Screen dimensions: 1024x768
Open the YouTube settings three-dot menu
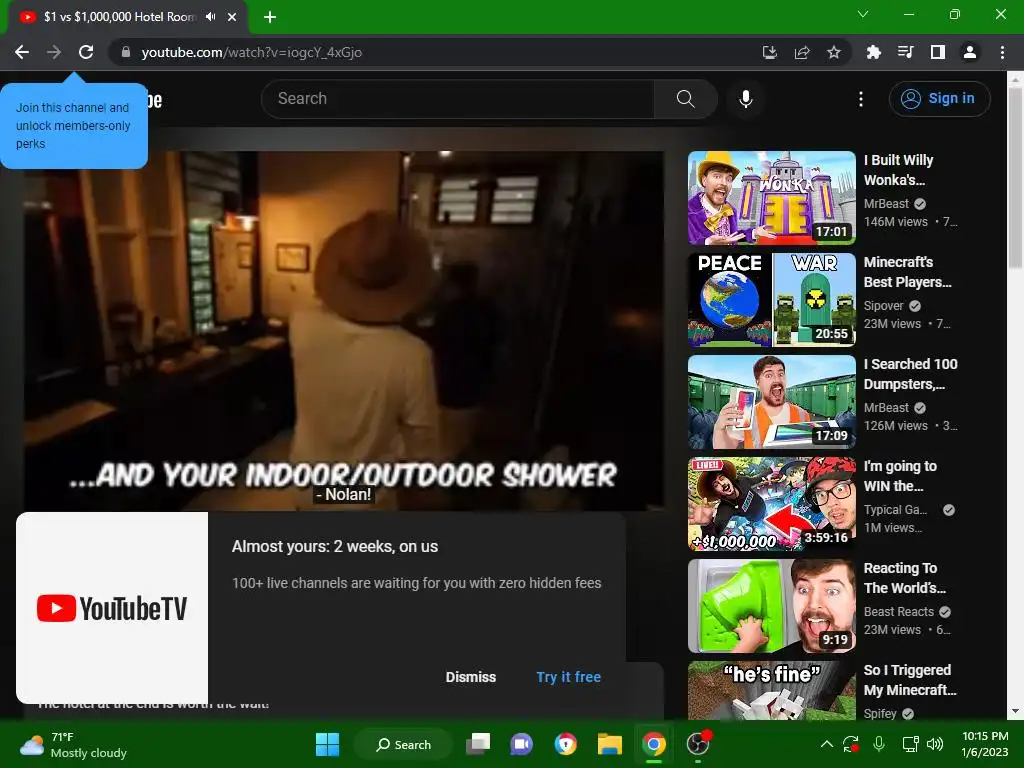[x=861, y=99]
